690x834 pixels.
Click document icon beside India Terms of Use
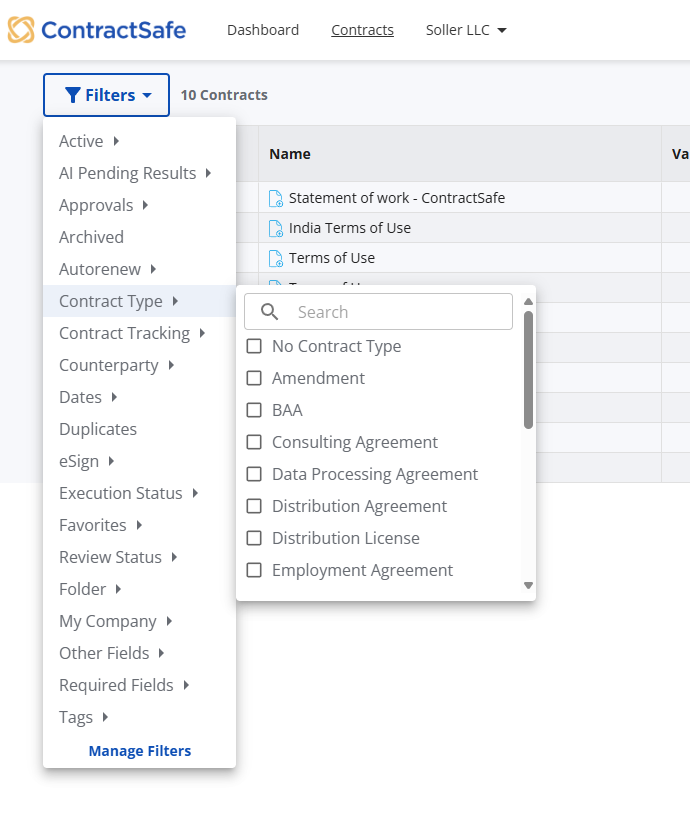point(276,229)
